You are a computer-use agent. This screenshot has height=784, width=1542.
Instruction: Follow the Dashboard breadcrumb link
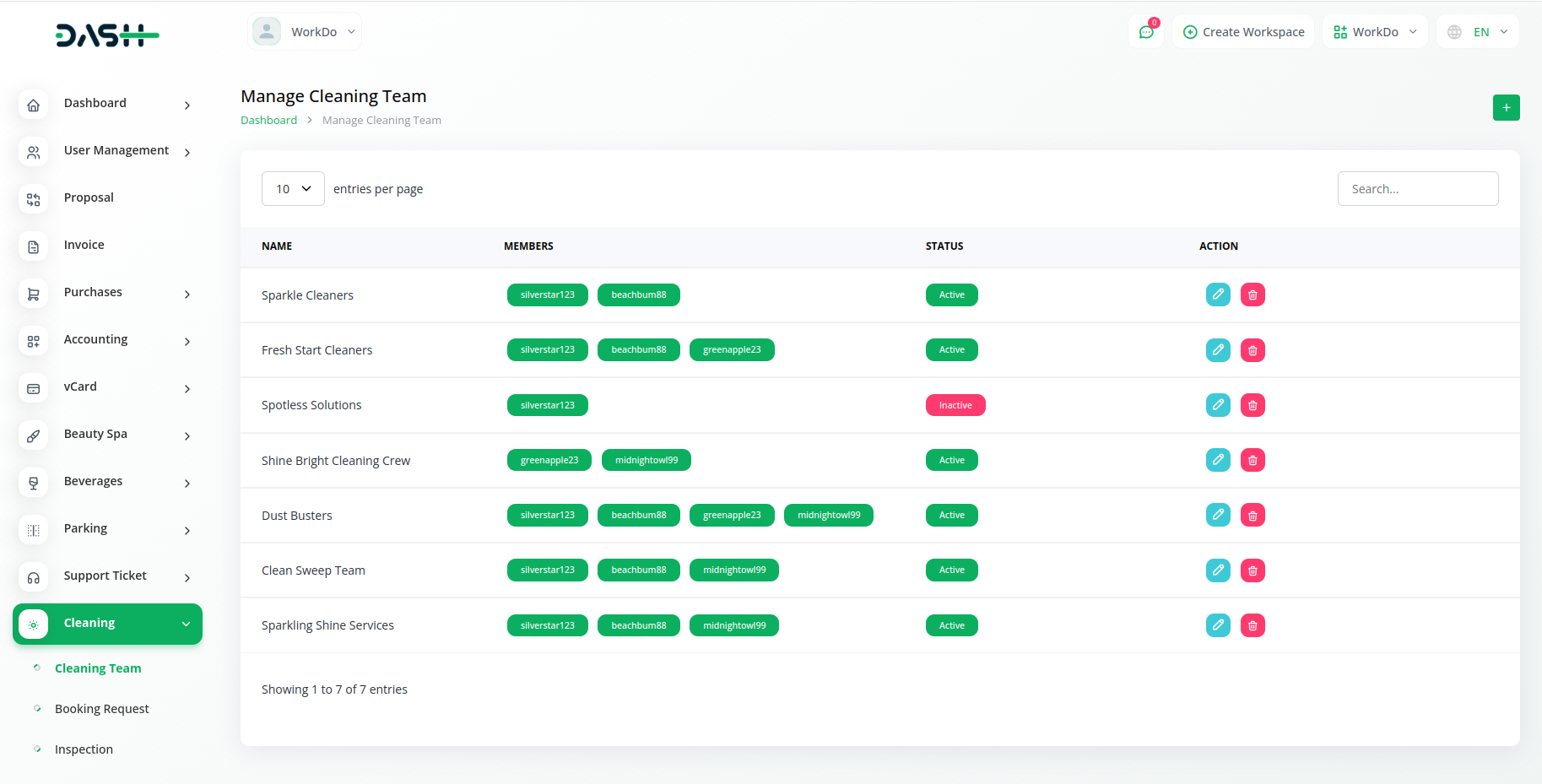(268, 120)
